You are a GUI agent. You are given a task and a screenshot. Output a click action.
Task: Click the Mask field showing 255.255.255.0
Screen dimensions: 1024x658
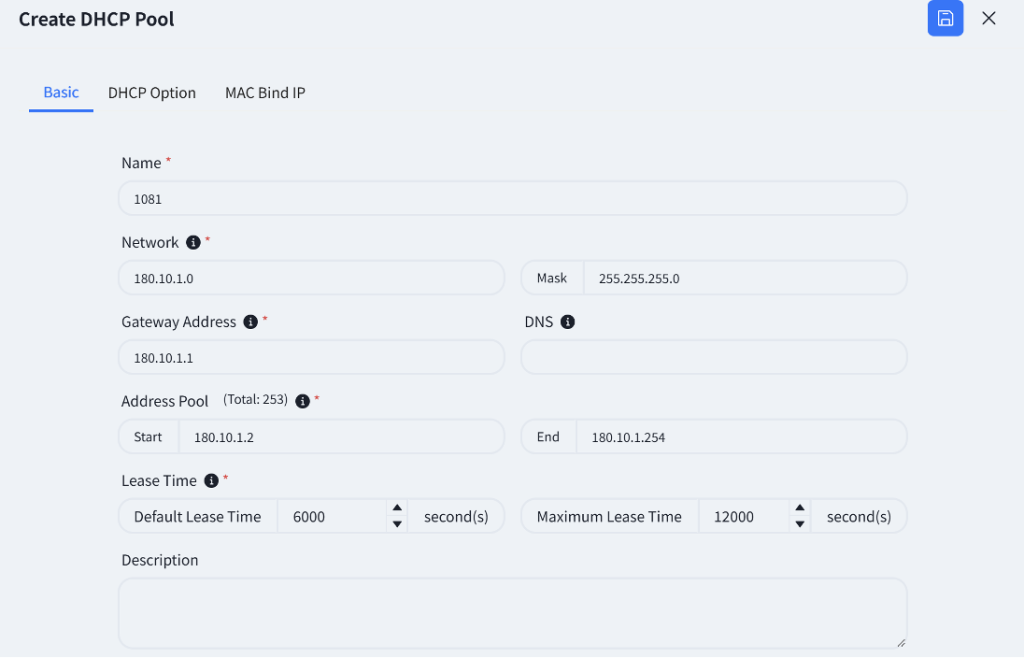tap(744, 278)
